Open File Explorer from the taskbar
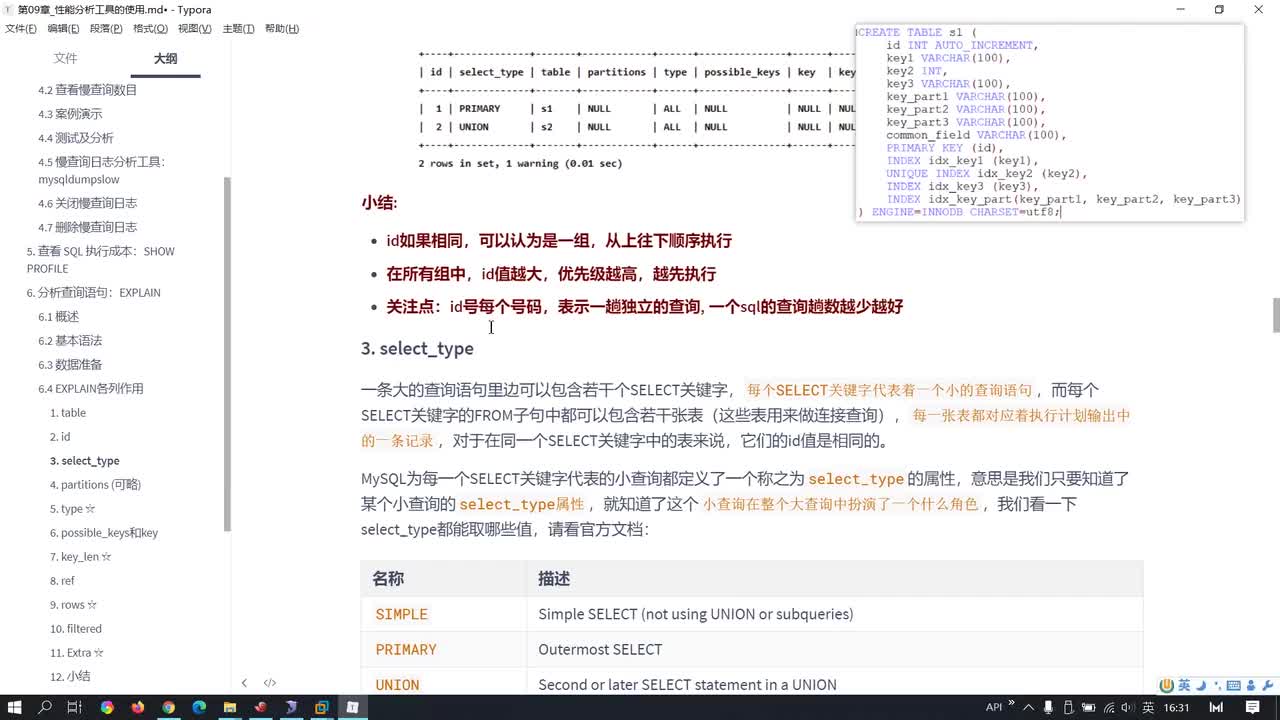Viewport: 1280px width, 720px height. point(230,707)
